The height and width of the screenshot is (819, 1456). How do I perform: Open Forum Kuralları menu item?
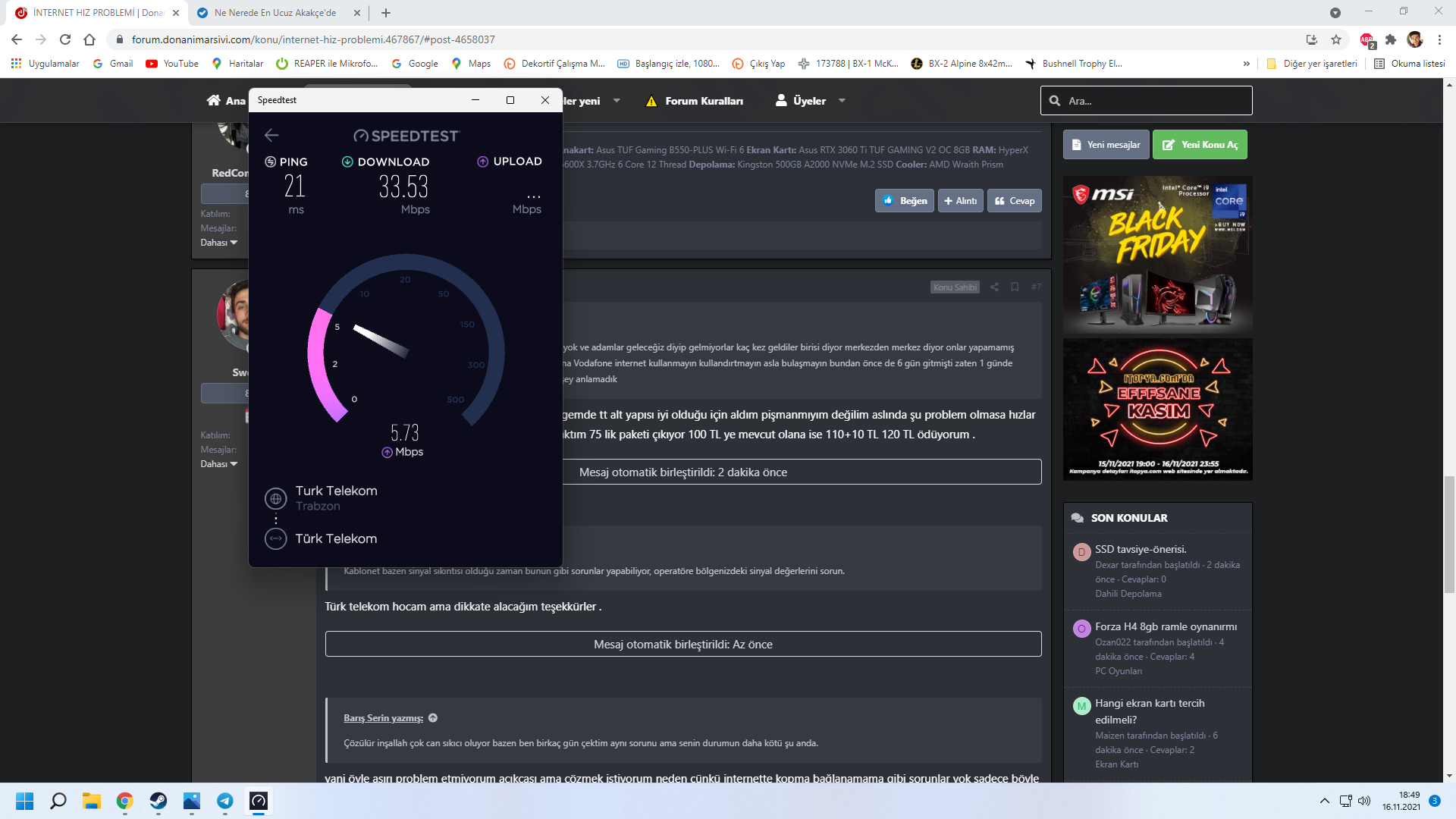click(703, 101)
